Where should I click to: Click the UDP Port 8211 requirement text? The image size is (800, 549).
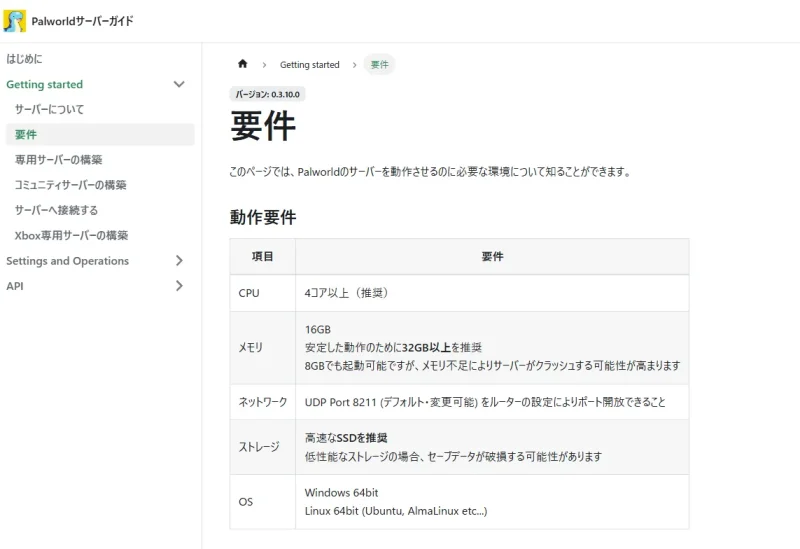(x=485, y=402)
